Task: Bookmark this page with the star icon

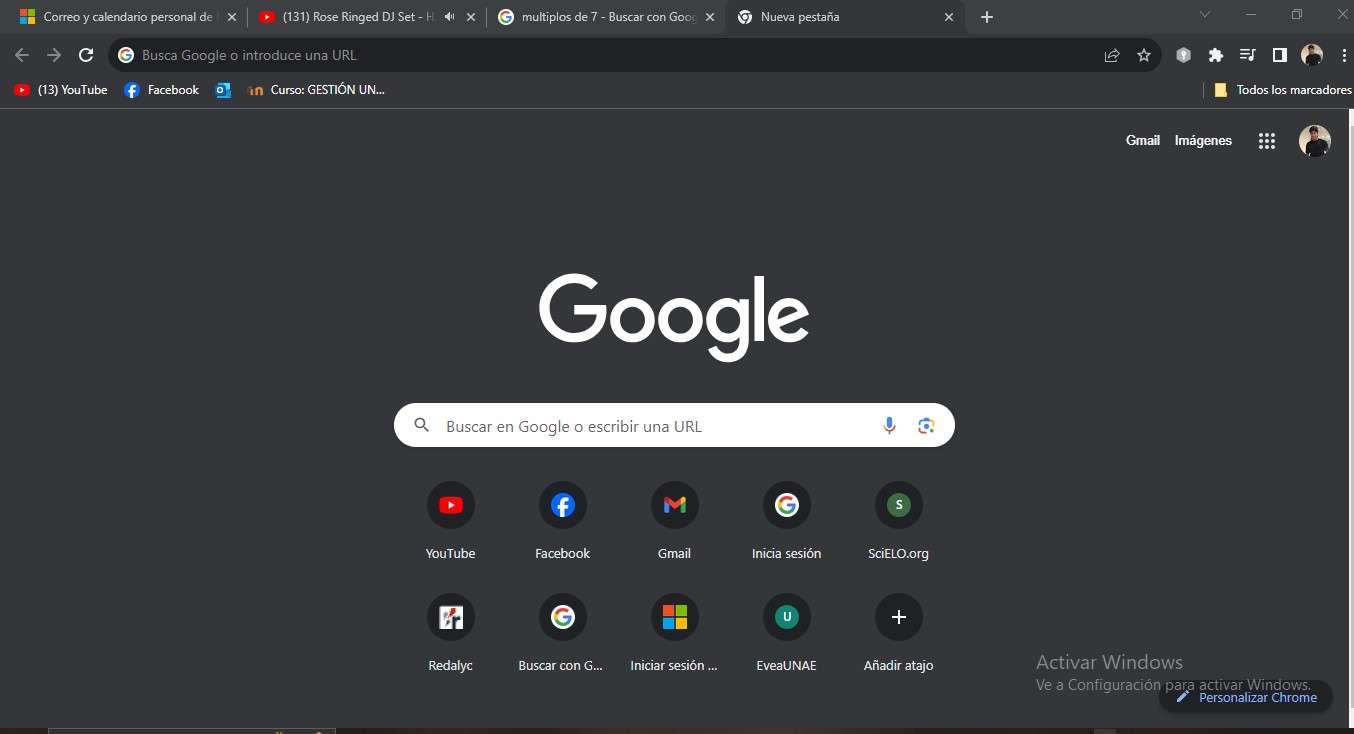Action: (x=1144, y=55)
